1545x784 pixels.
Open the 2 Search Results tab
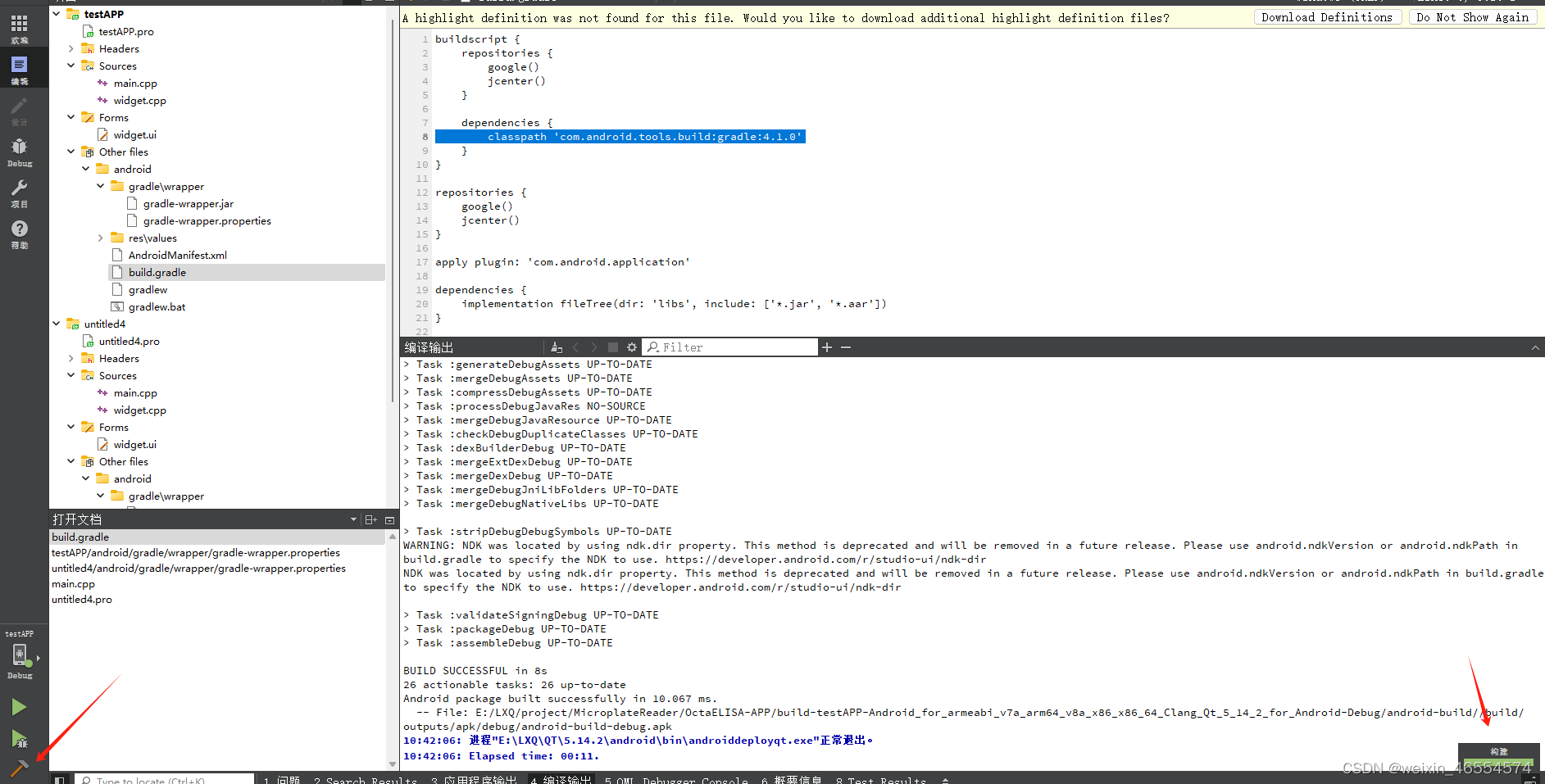point(365,780)
